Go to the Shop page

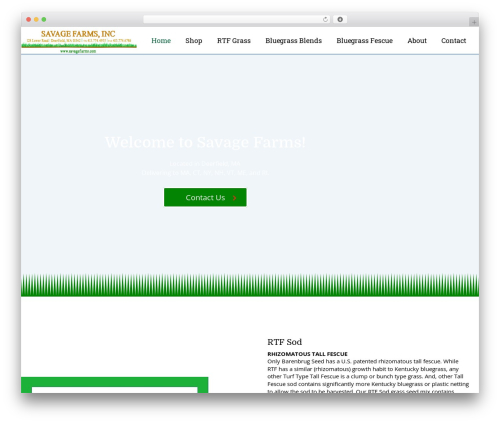(x=194, y=41)
